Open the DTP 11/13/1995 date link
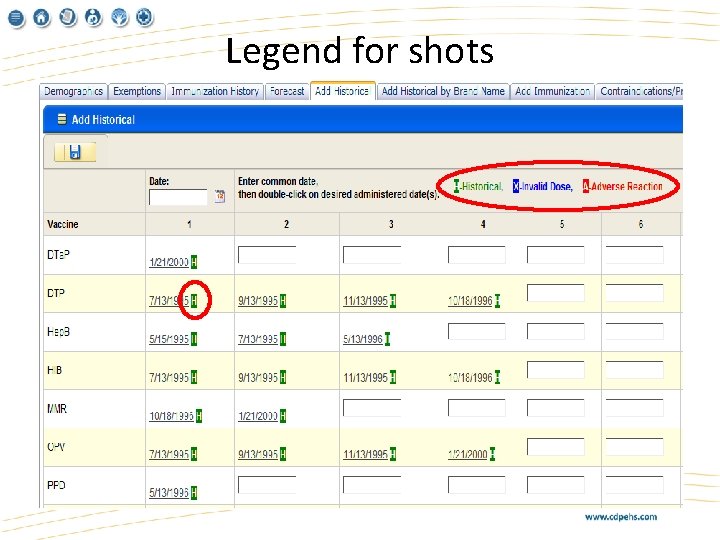 point(366,301)
